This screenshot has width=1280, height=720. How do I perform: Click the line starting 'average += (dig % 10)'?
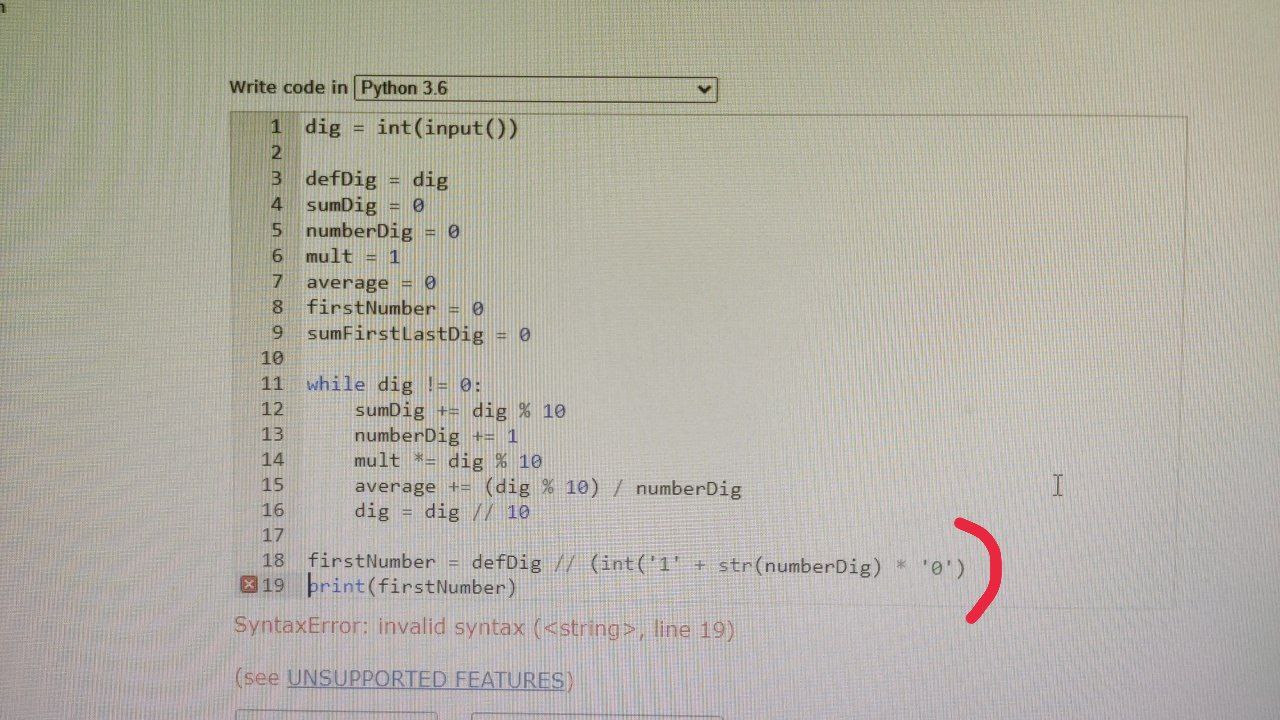pyautogui.click(x=547, y=488)
